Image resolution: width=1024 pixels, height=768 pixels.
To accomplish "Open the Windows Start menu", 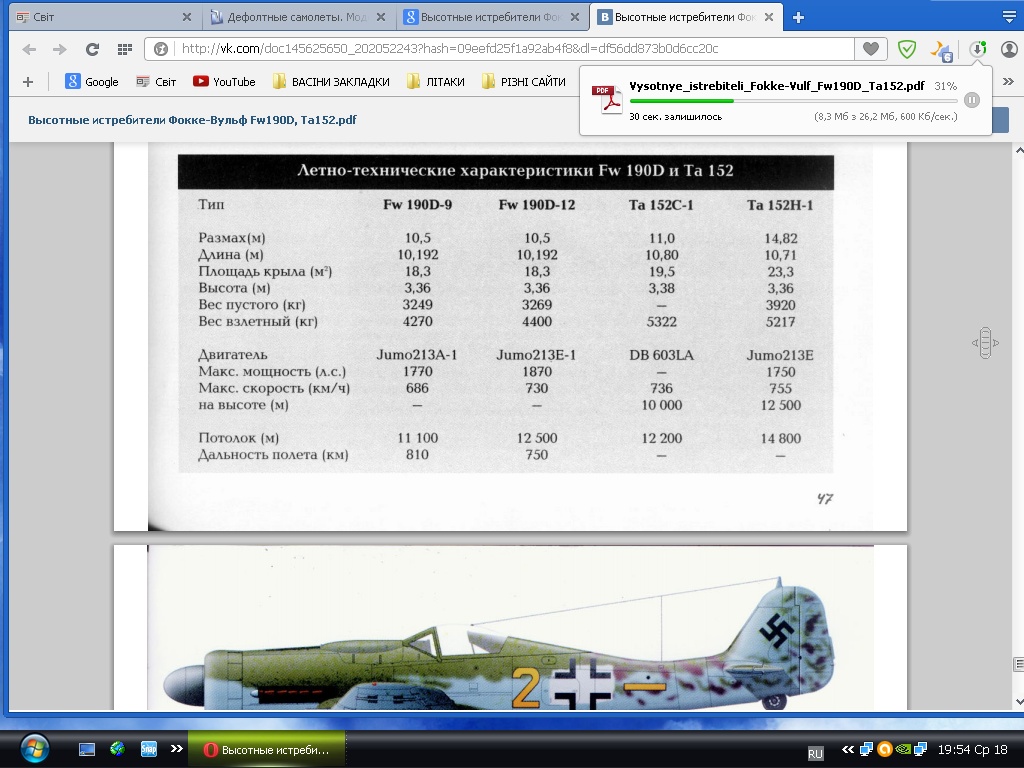I will click(34, 749).
